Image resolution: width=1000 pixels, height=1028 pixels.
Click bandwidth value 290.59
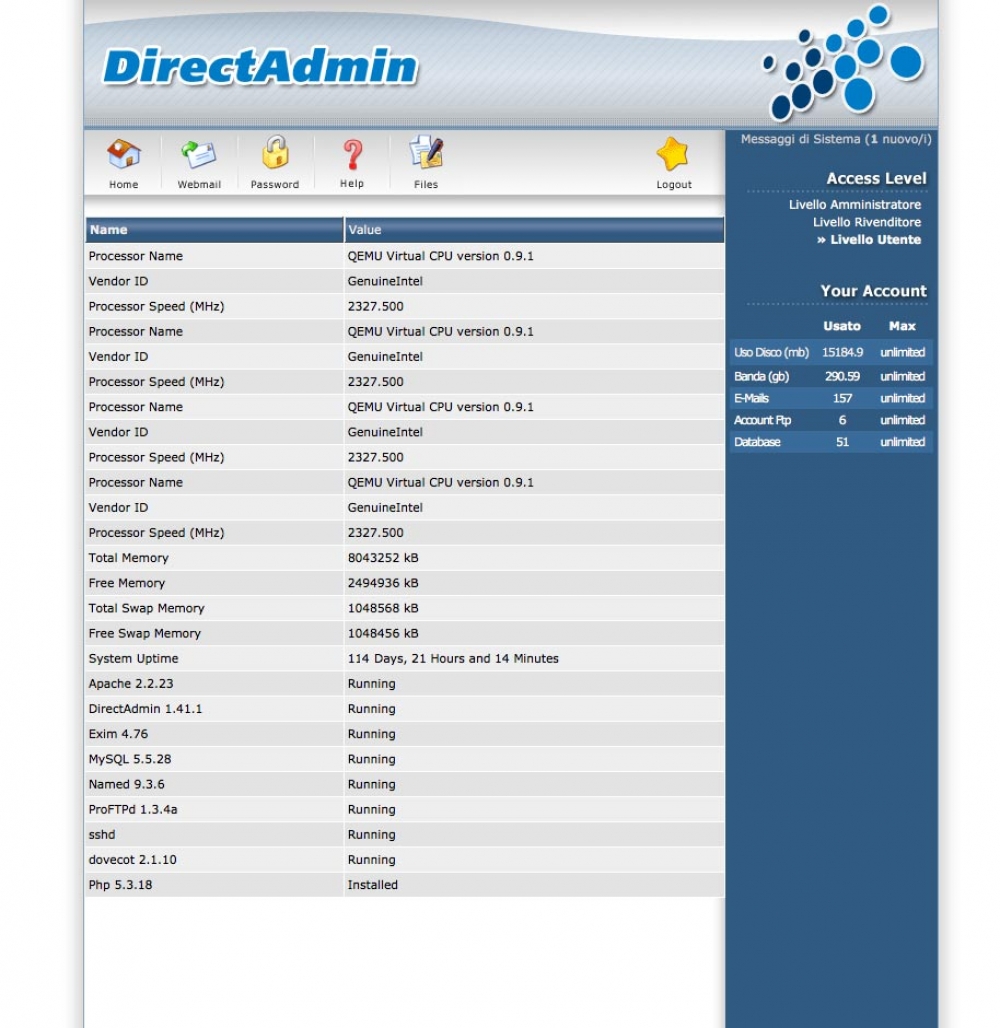[x=843, y=376]
